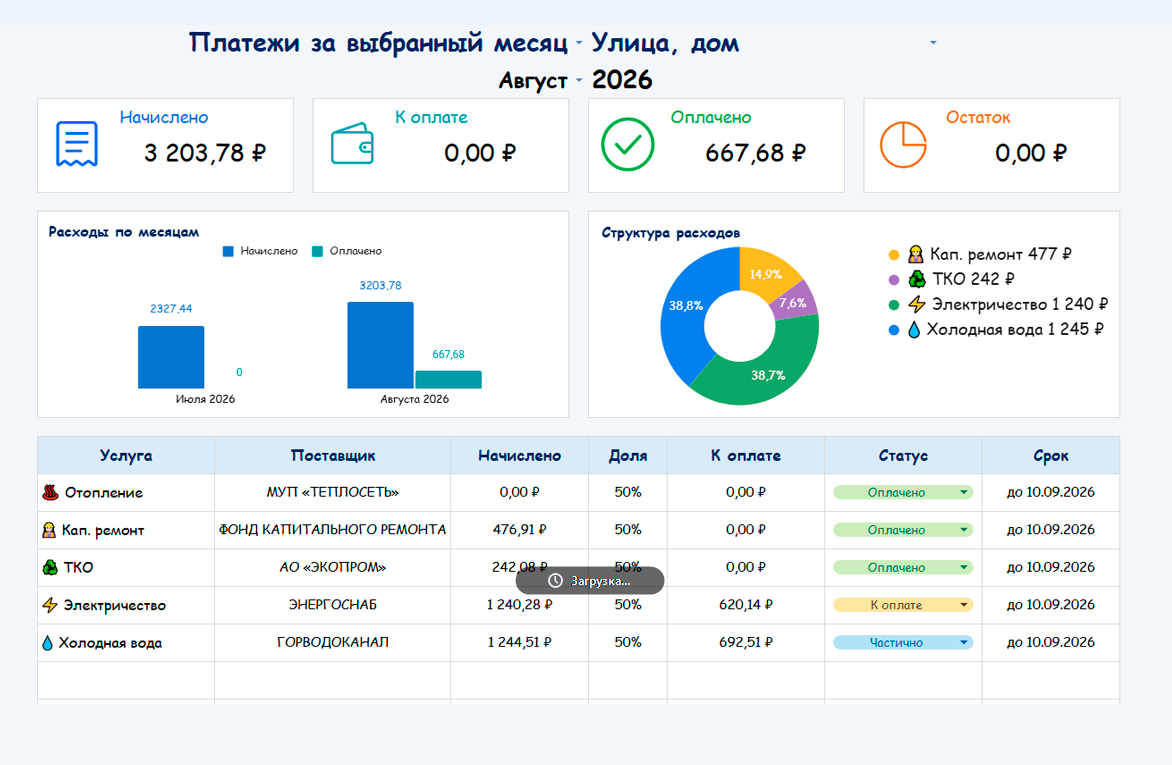Click the July 2026 blue Начислено bar
The image size is (1172, 765).
coord(171,357)
